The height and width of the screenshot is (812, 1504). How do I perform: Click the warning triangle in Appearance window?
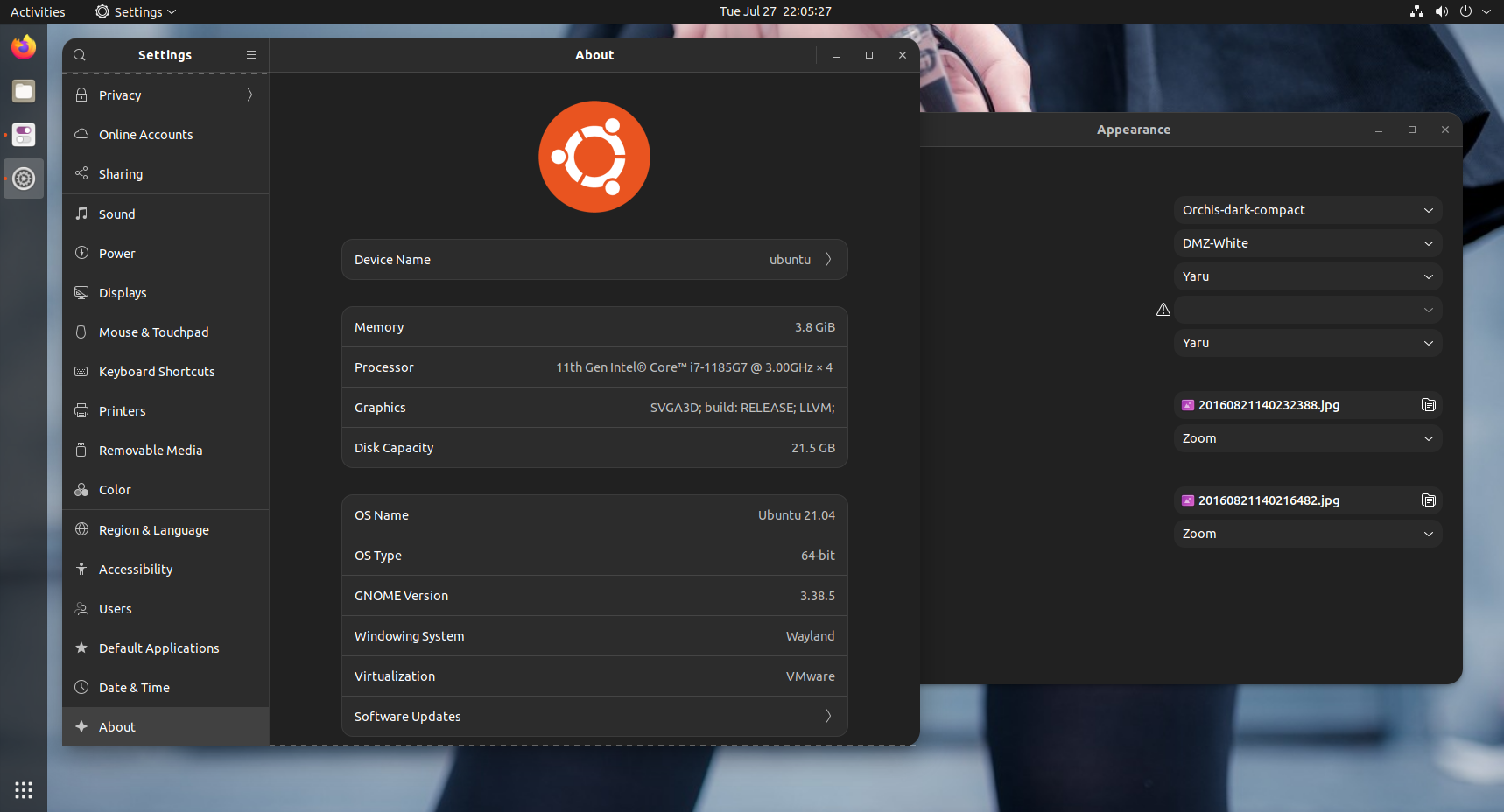[x=1163, y=309]
